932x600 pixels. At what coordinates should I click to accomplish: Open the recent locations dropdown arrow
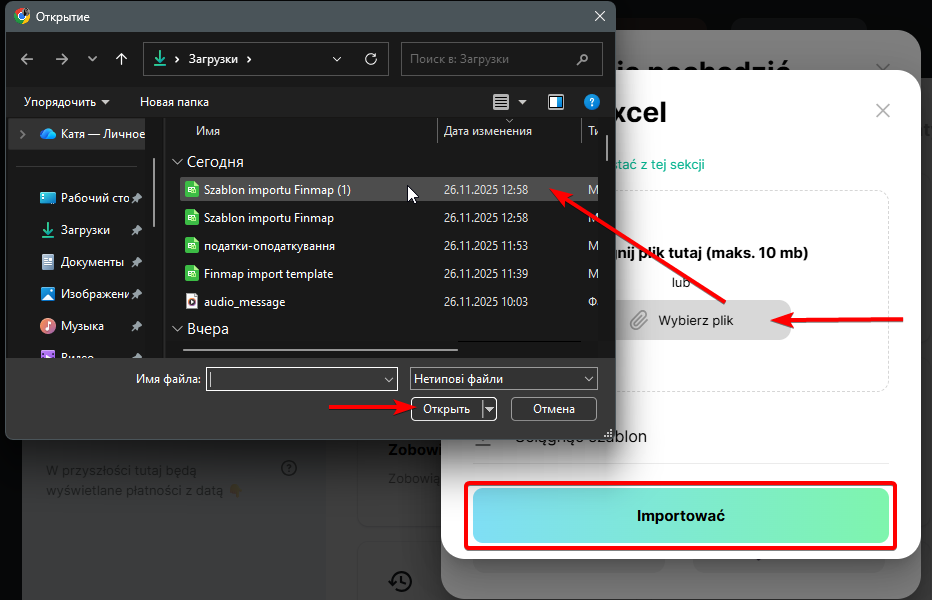pyautogui.click(x=92, y=59)
